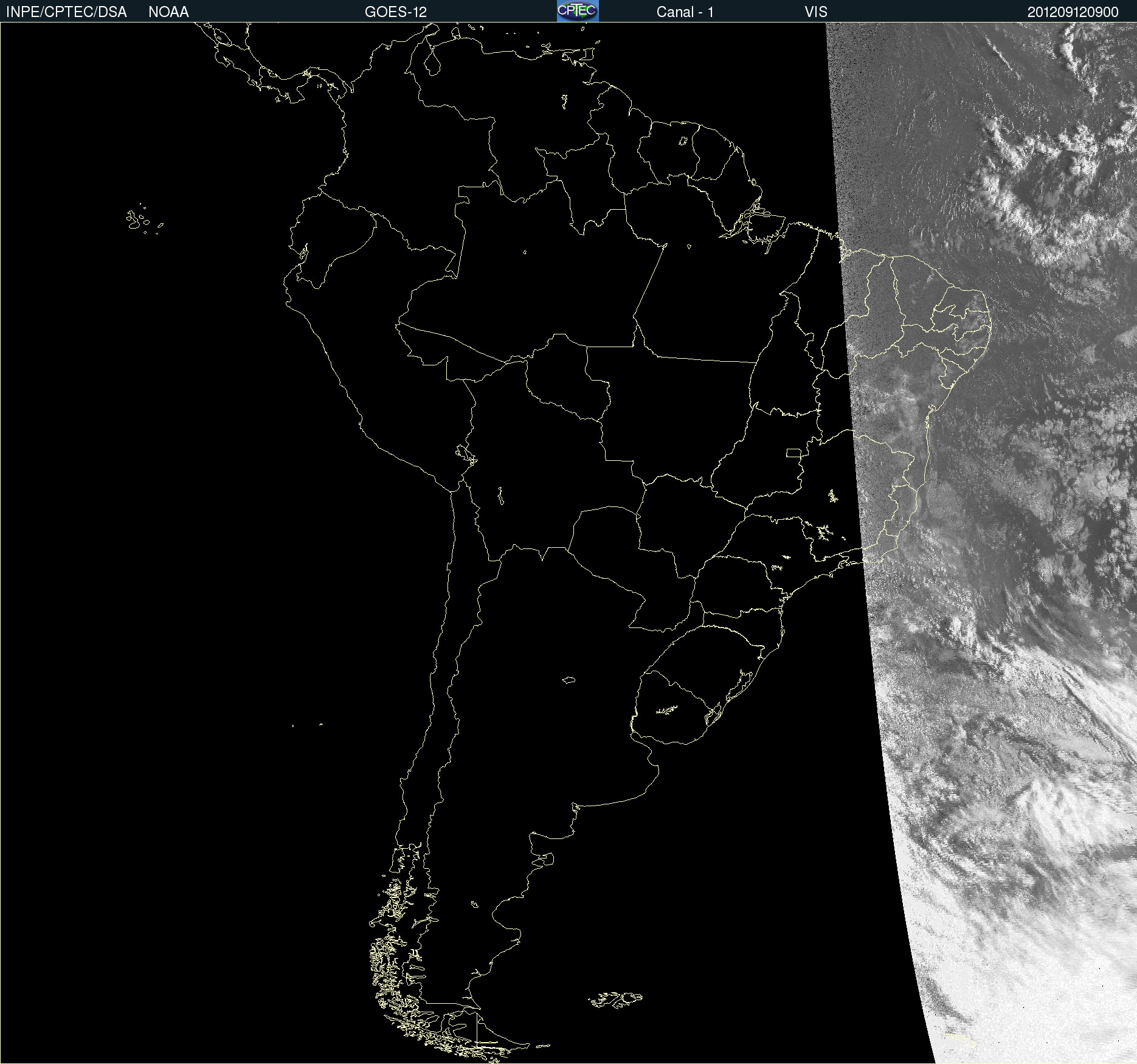Click the GOES-12 satellite label
The image size is (1137, 1064).
pos(396,12)
